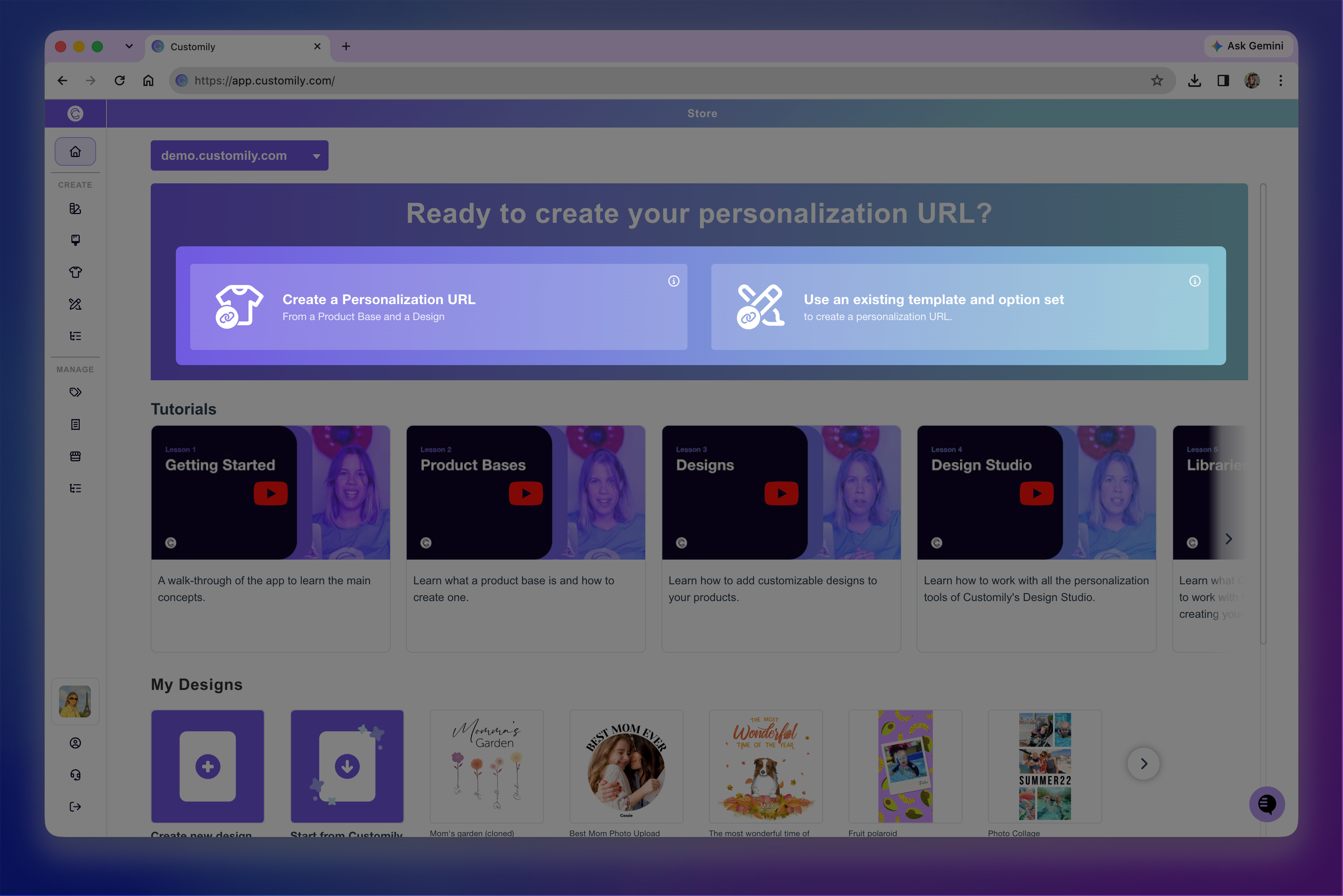Open the second icon under CREATE
Screen dimensions: 1343x896
75,240
